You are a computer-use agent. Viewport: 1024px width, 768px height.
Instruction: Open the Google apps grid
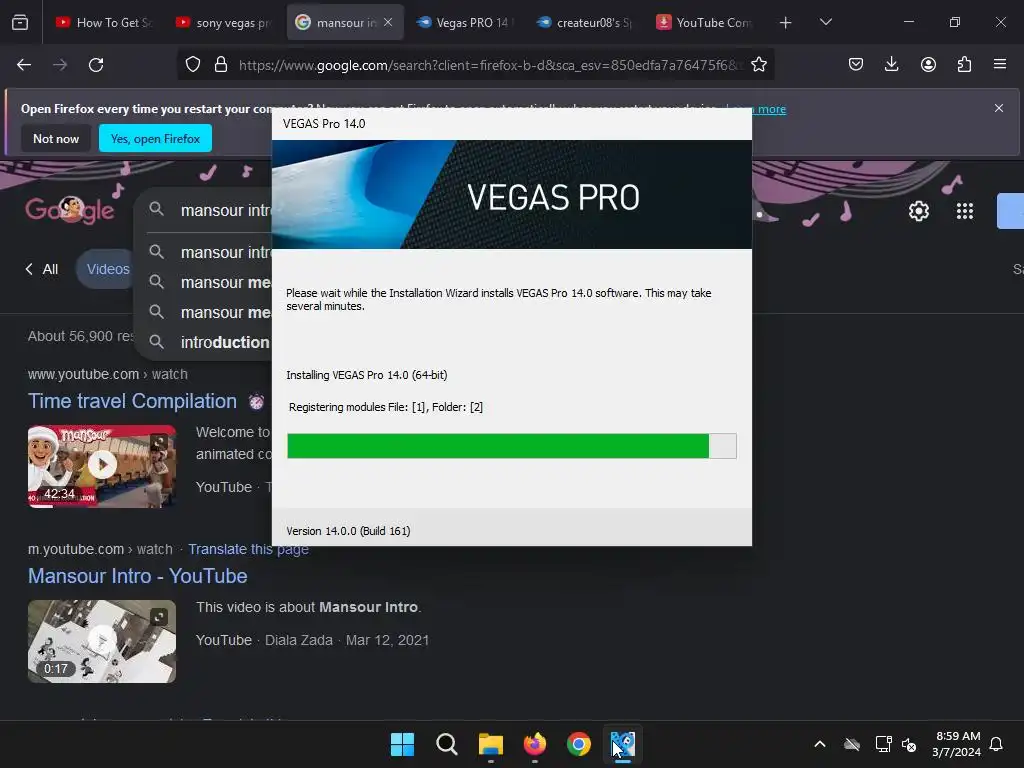coord(965,211)
